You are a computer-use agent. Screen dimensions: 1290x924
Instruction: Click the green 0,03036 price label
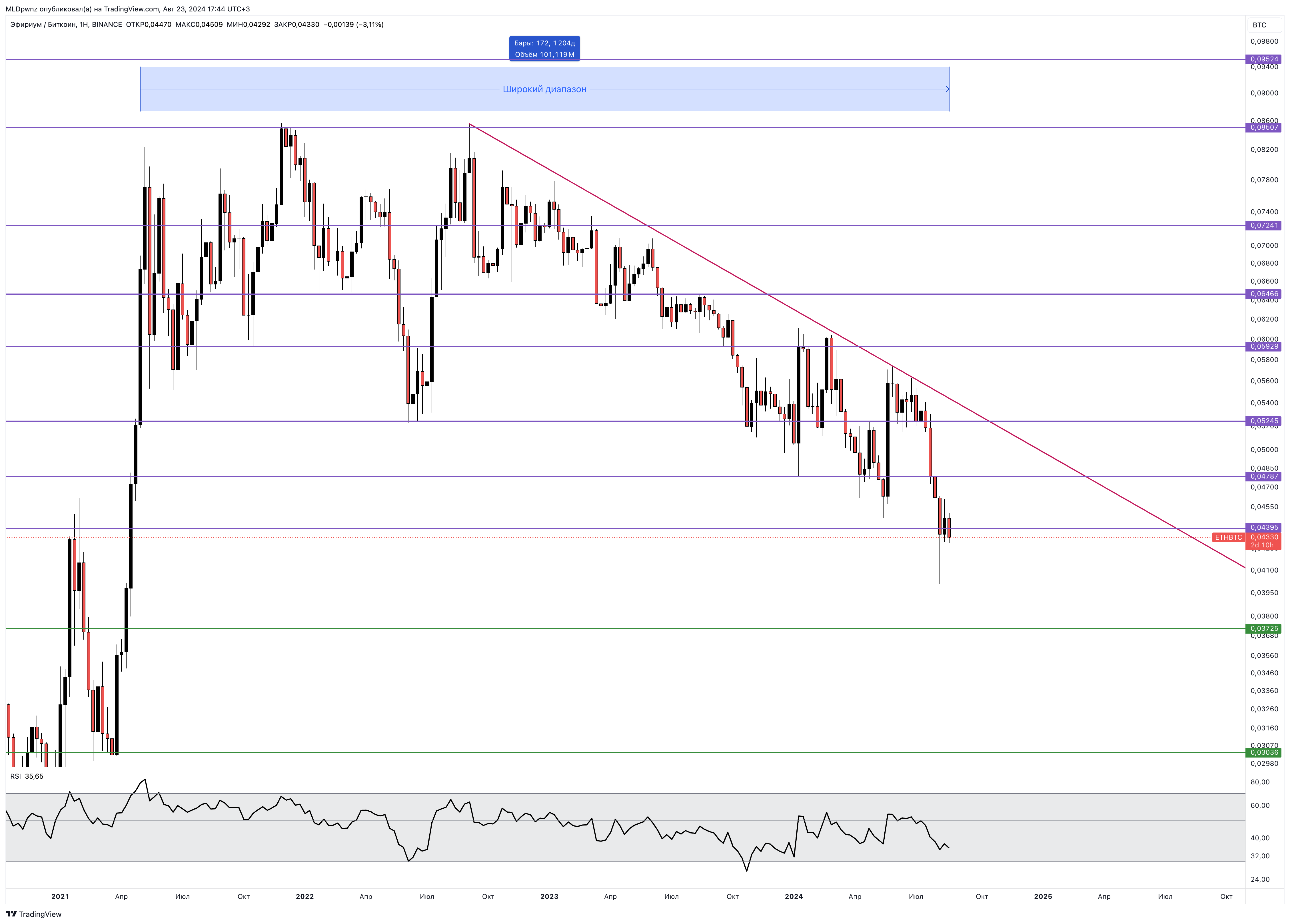[1264, 752]
